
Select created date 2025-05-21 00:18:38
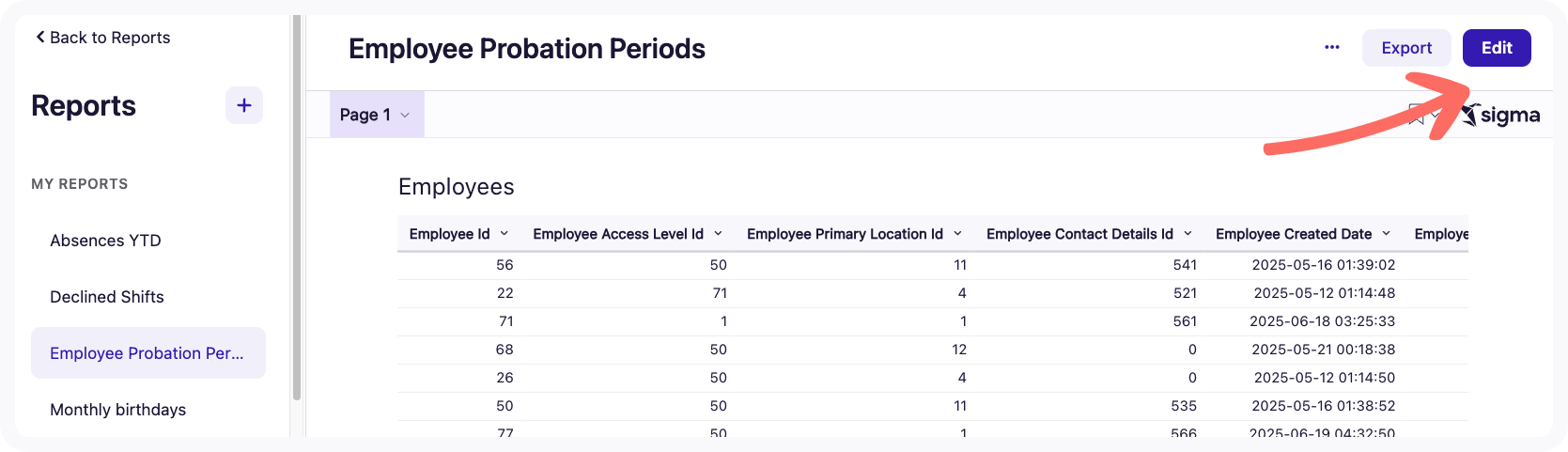(x=1324, y=350)
